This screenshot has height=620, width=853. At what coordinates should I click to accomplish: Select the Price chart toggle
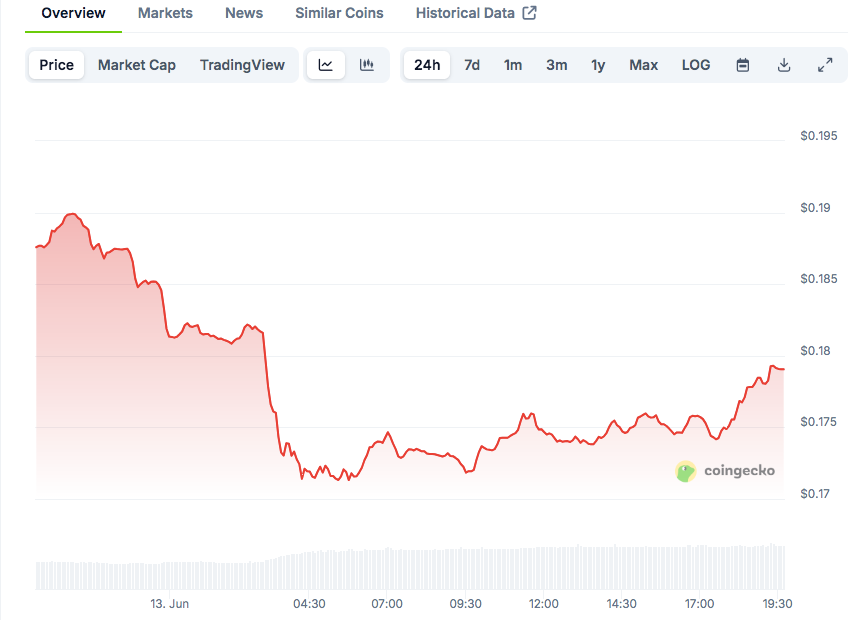pyautogui.click(x=57, y=65)
